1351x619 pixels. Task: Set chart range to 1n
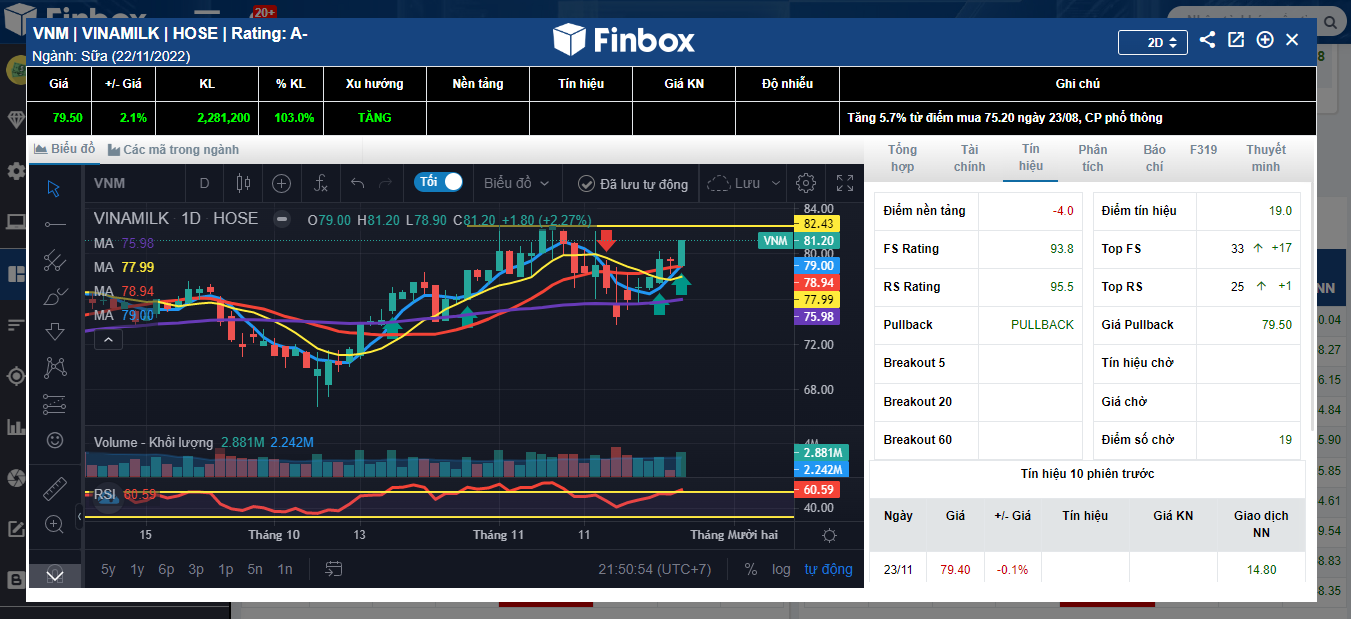[x=285, y=569]
